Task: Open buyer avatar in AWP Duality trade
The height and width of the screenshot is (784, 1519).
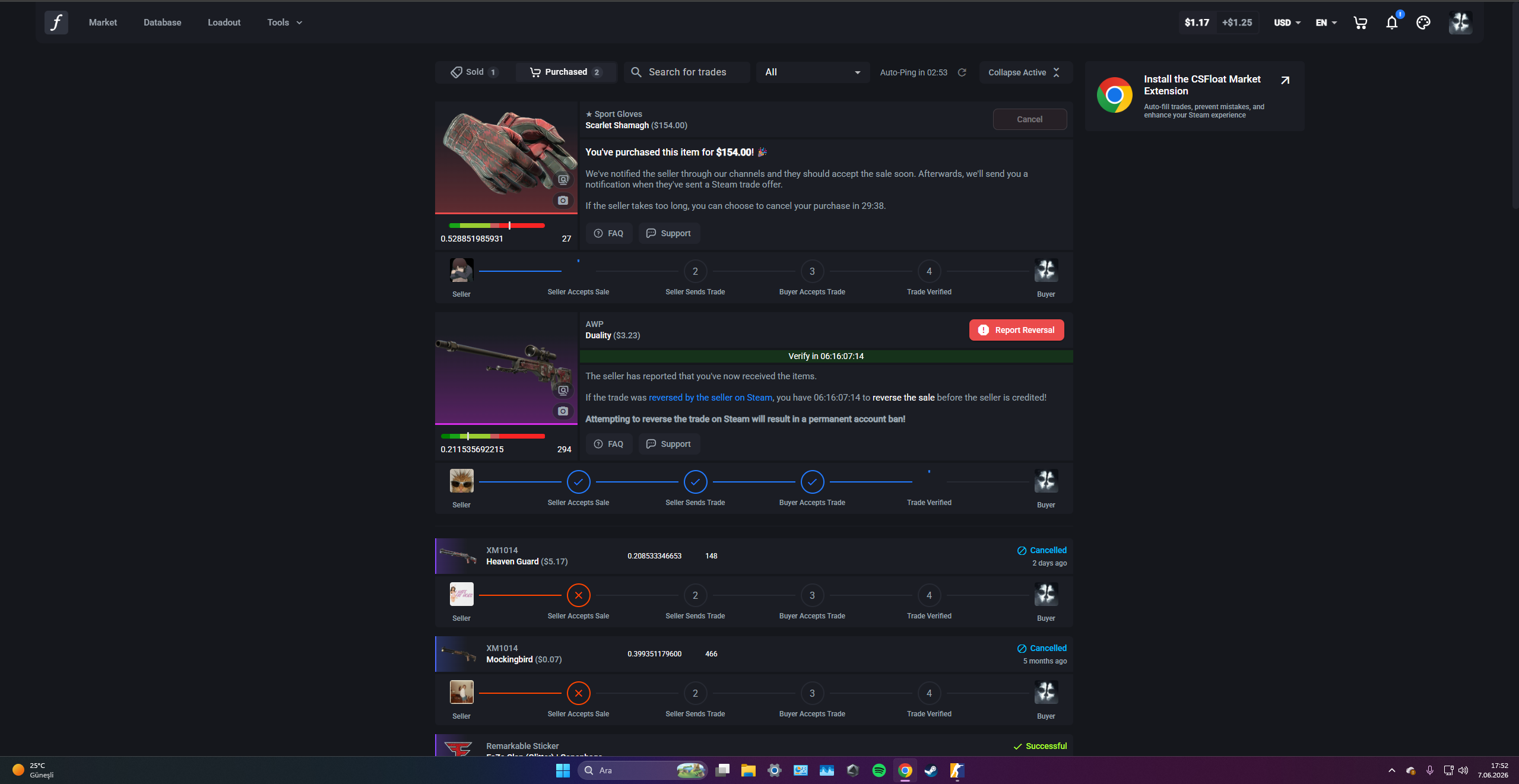Action: coord(1046,481)
